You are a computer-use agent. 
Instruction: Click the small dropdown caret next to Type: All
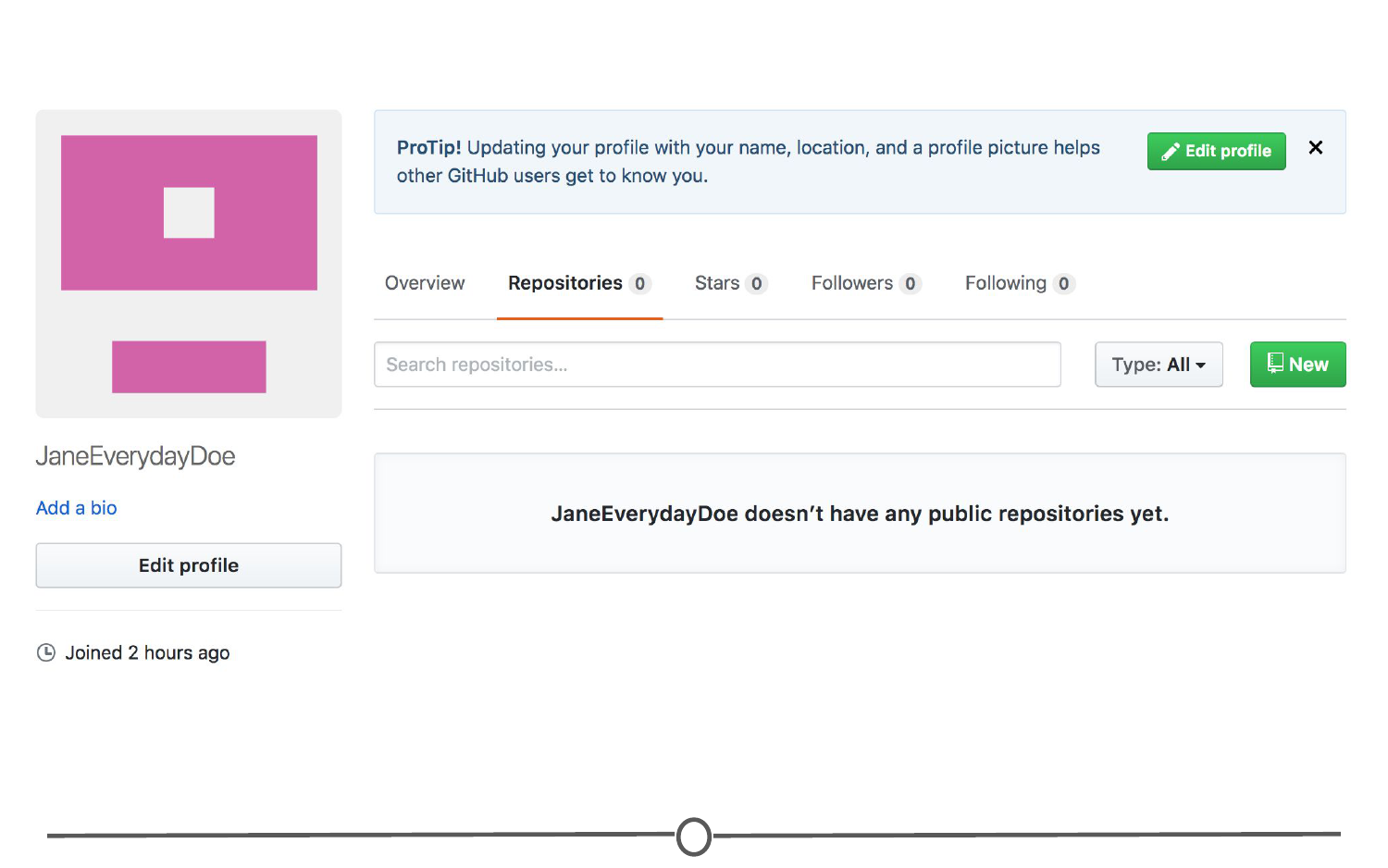click(x=1200, y=366)
